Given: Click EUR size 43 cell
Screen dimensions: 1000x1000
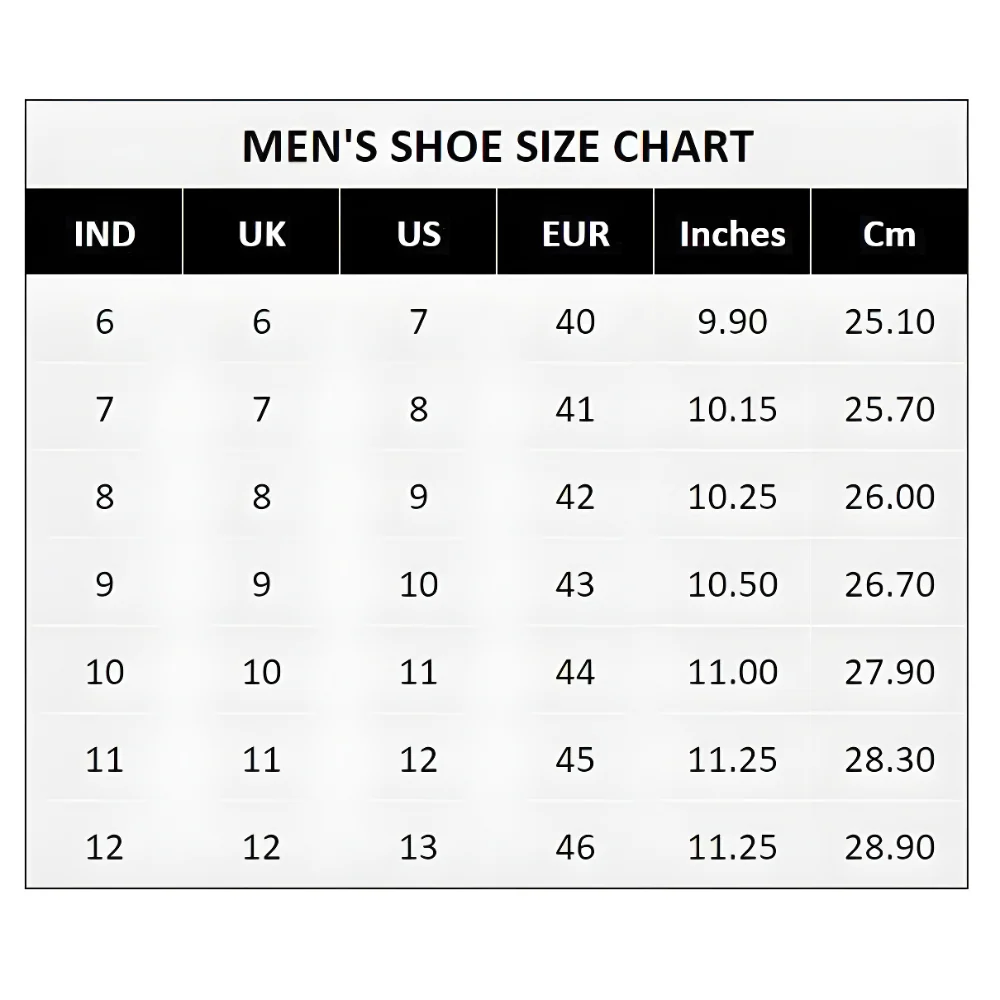Looking at the screenshot, I should point(575,584).
